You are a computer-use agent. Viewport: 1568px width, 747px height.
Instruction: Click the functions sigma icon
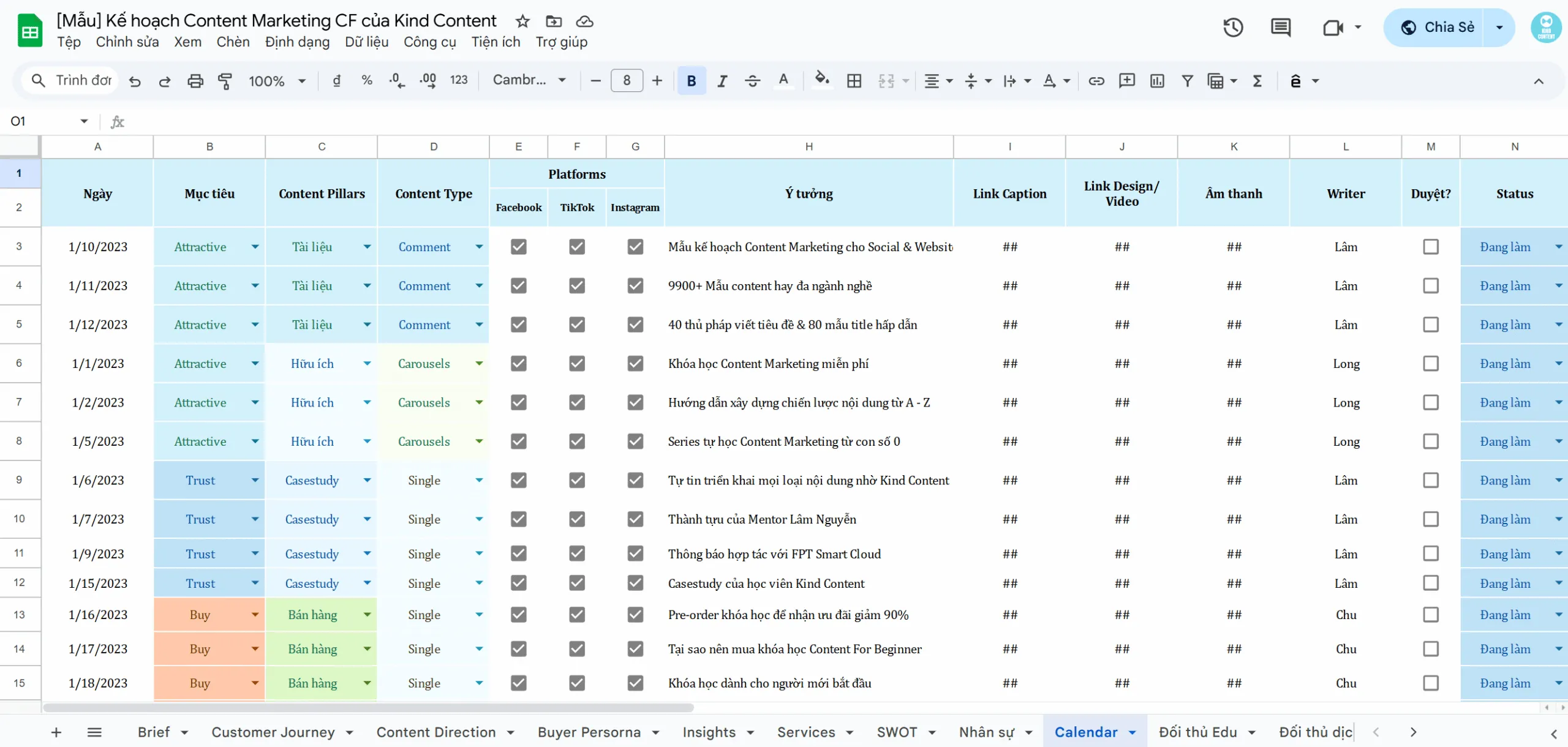click(x=1257, y=81)
